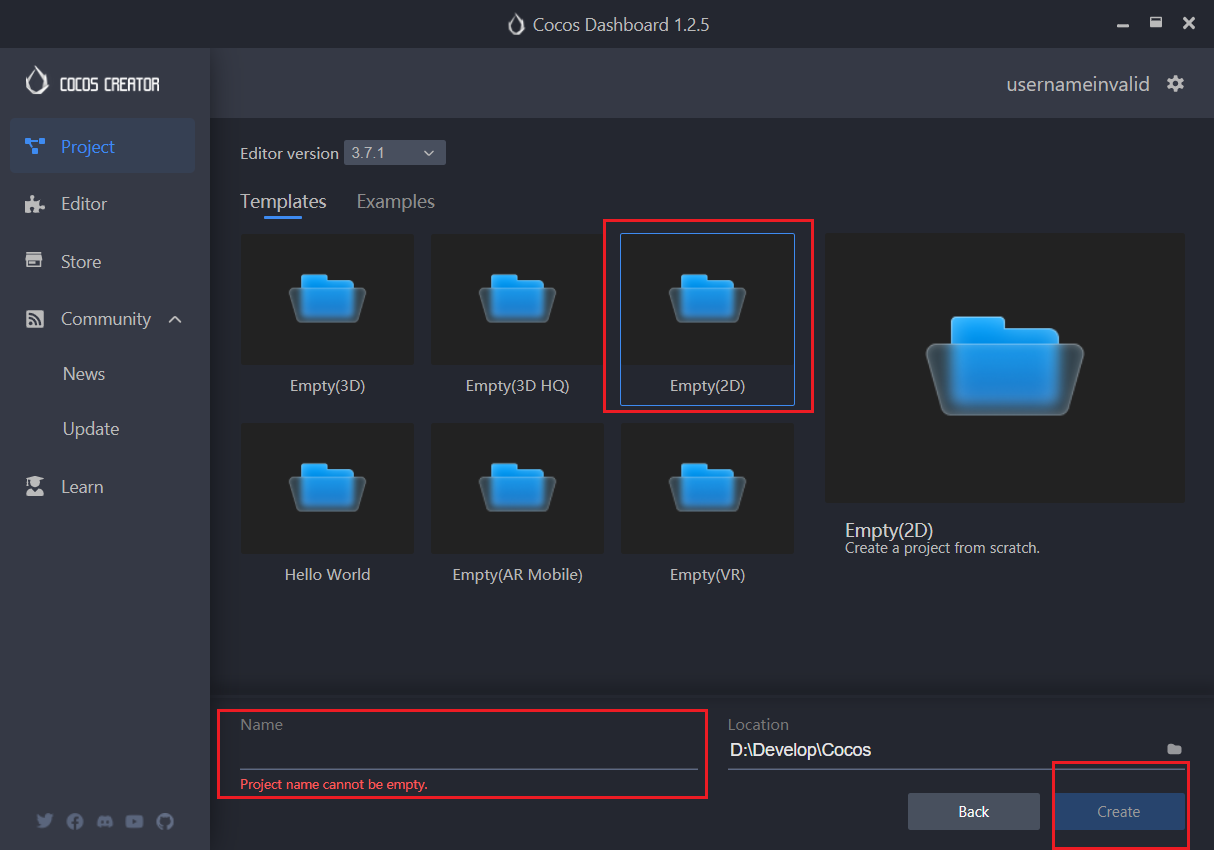The height and width of the screenshot is (850, 1214).
Task: Open the GitHub social icon
Action: pos(165,821)
